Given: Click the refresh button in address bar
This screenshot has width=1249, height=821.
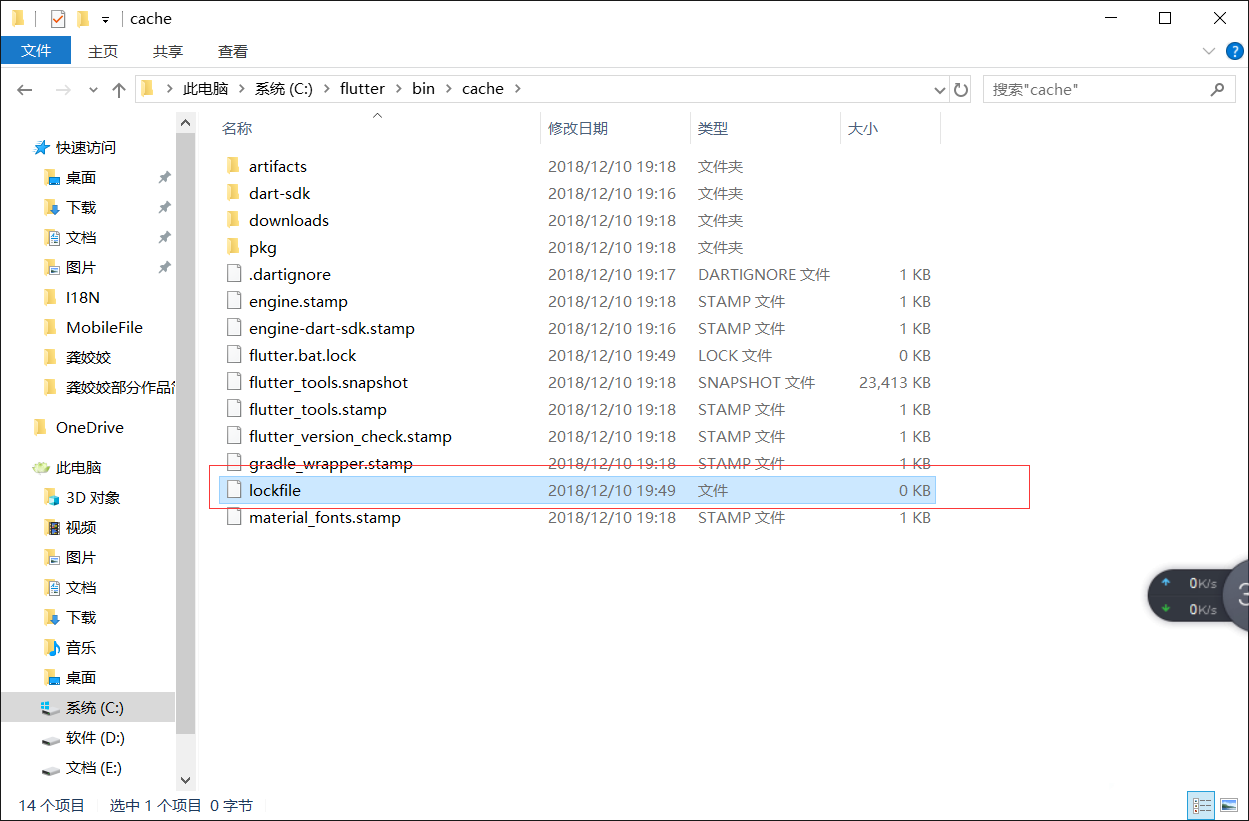Looking at the screenshot, I should click(x=961, y=89).
